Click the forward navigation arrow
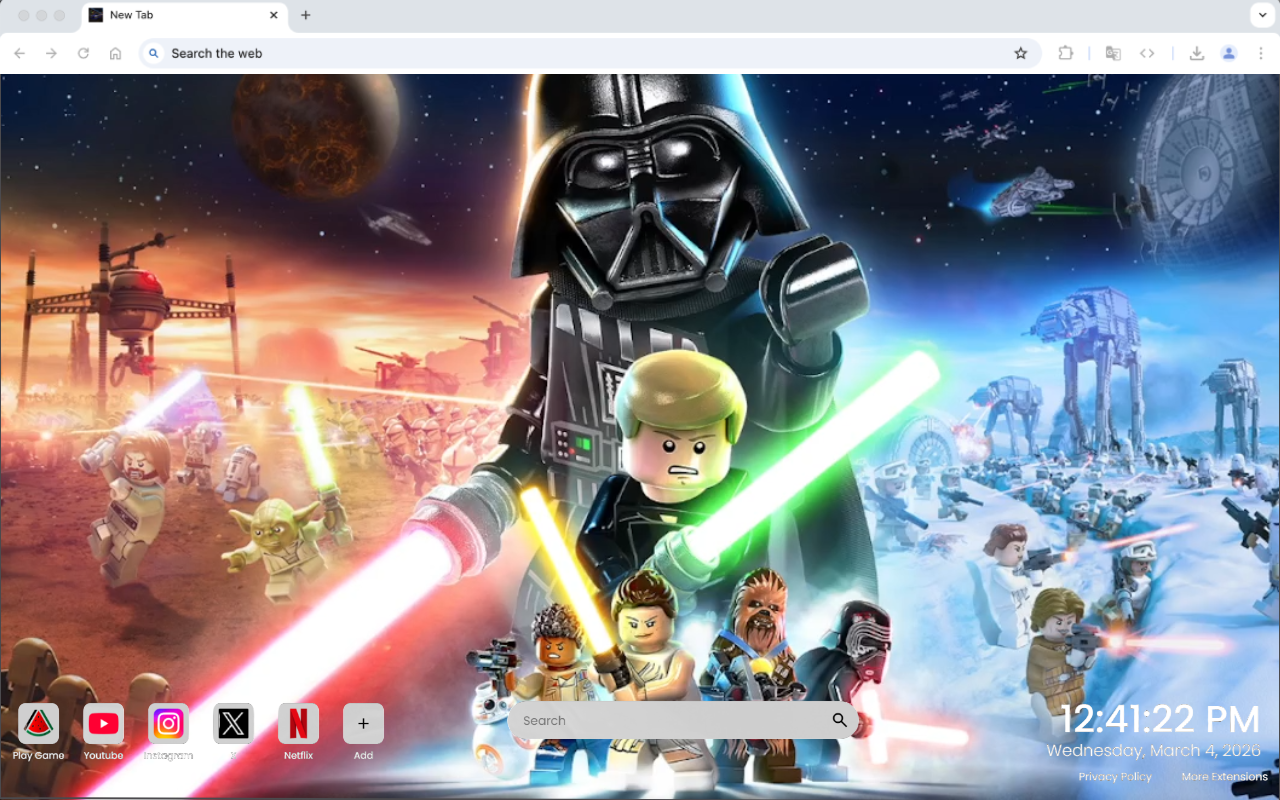The image size is (1280, 800). click(52, 53)
